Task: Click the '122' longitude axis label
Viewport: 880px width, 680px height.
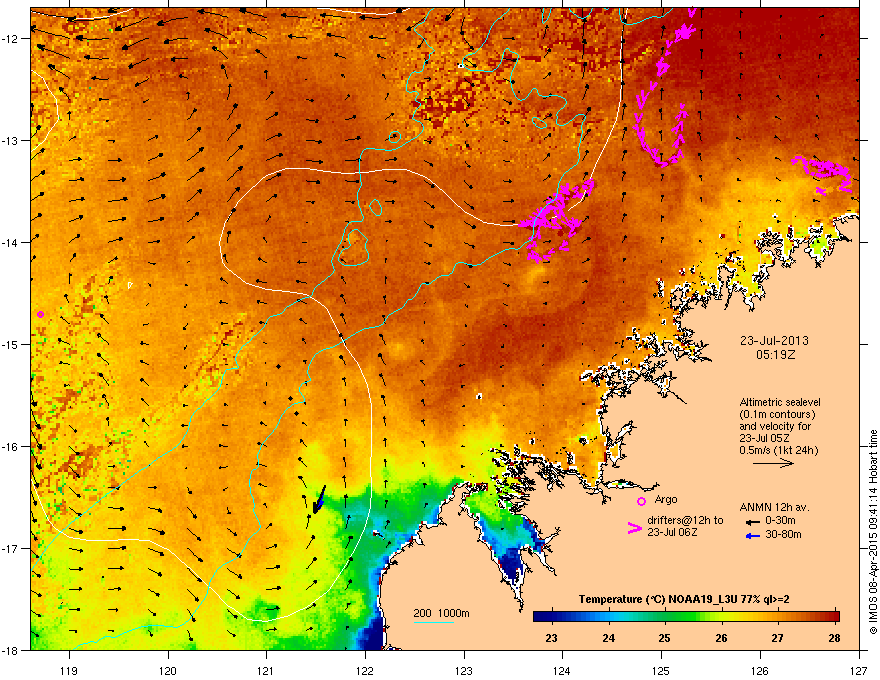Action: pyautogui.click(x=365, y=670)
